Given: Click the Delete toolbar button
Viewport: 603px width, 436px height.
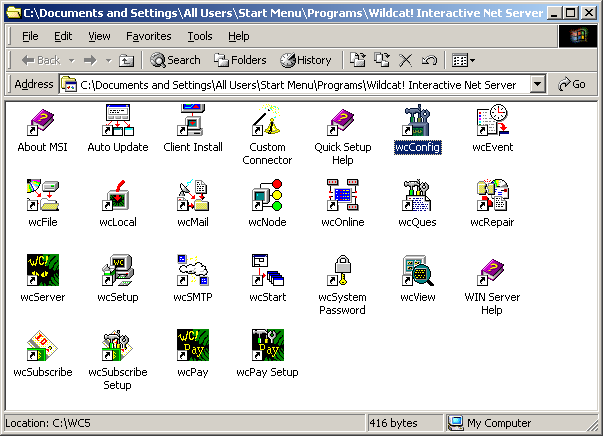Looking at the screenshot, I should (x=405, y=60).
